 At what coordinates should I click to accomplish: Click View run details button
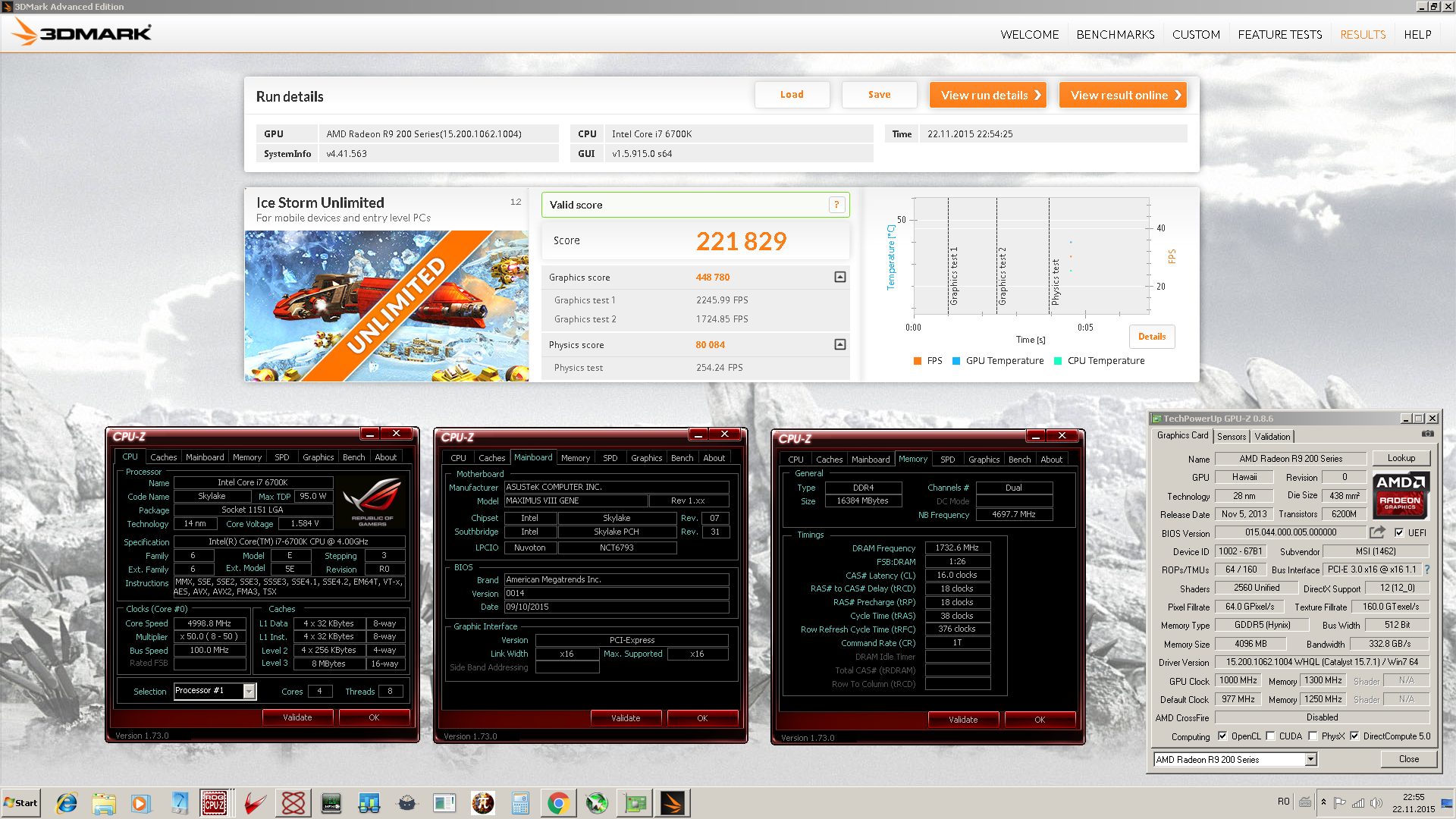988,95
